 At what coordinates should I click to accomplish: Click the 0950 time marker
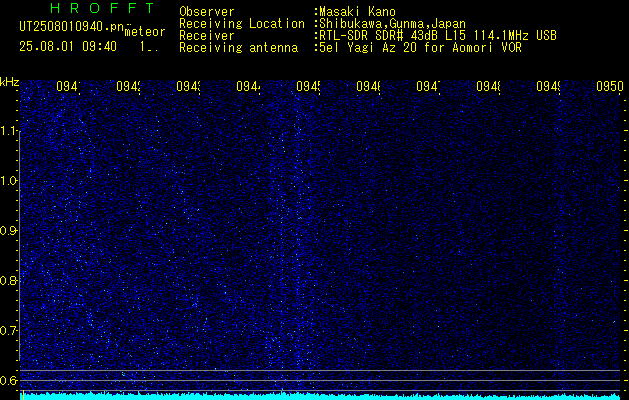(x=609, y=86)
